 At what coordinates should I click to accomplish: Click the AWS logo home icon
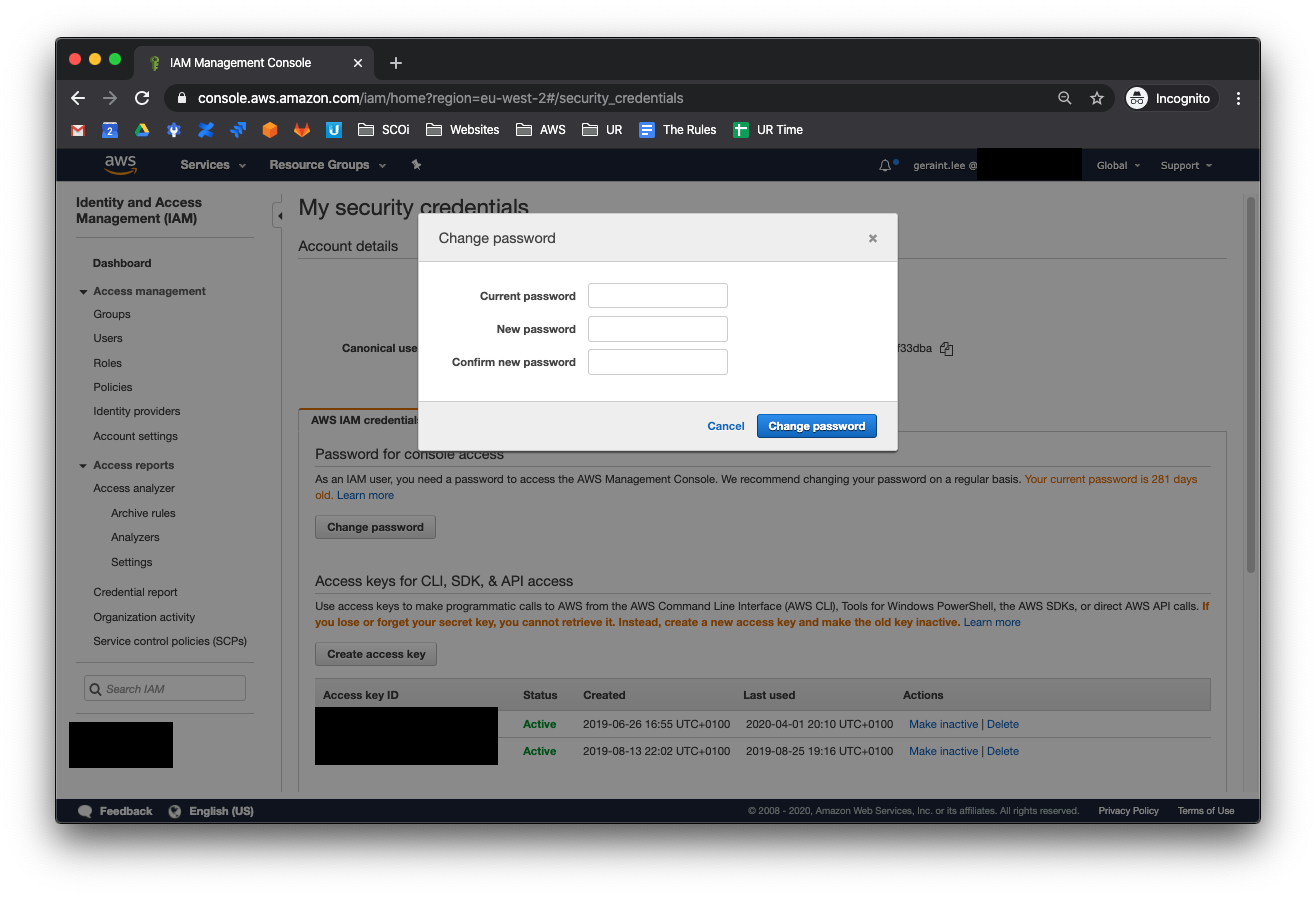coord(120,165)
